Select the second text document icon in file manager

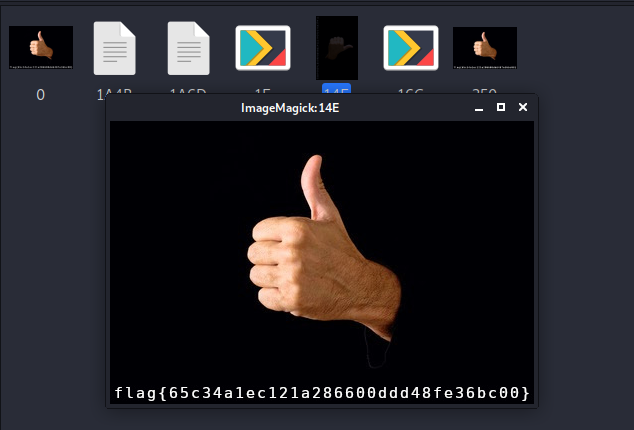pyautogui.click(x=188, y=48)
